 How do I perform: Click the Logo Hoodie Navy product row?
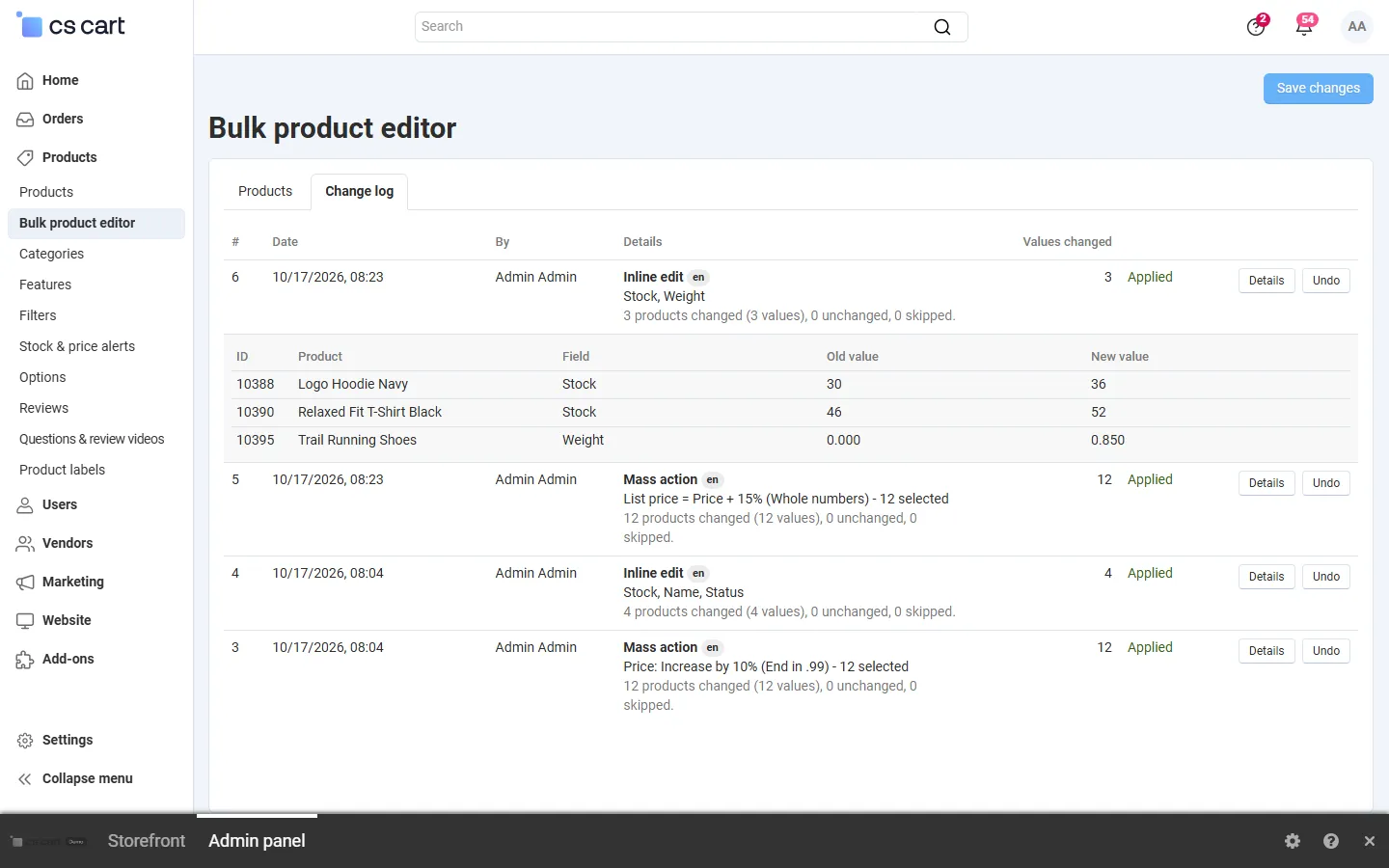click(x=791, y=384)
